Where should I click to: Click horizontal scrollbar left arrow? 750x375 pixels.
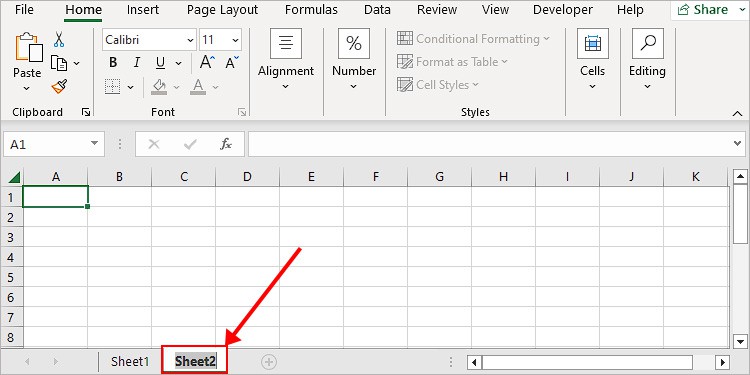click(x=474, y=363)
